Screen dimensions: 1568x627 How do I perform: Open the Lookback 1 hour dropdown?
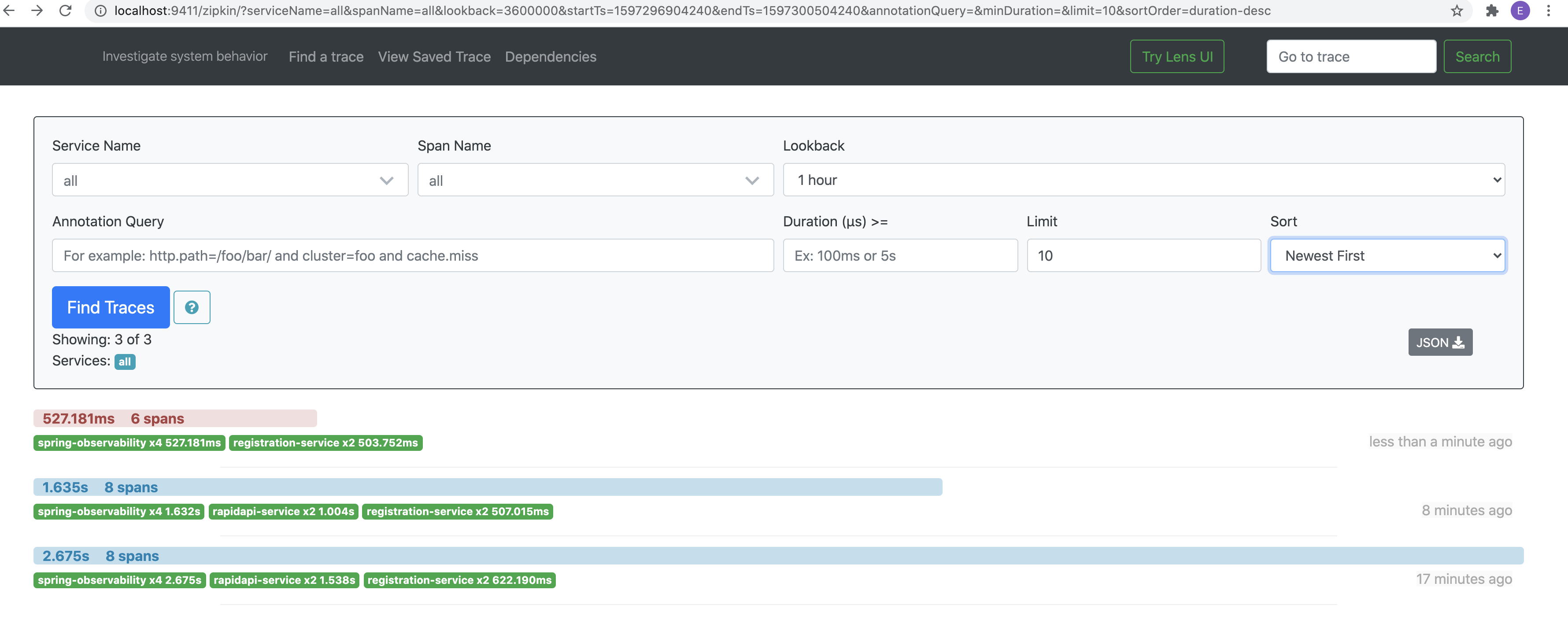[1143, 180]
